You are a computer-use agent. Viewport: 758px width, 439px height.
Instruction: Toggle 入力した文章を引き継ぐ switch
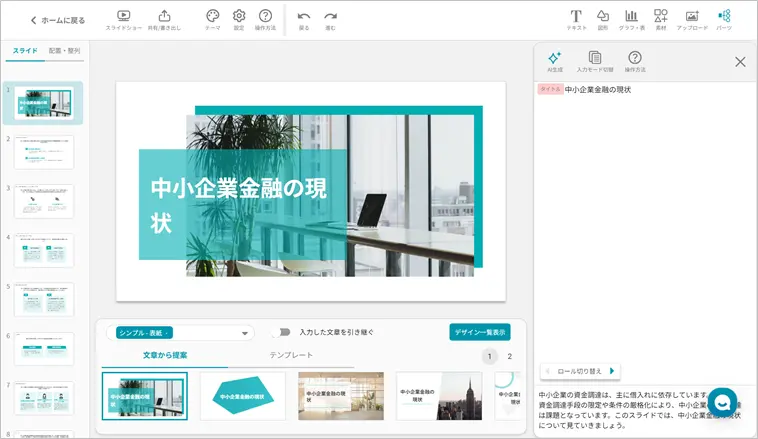click(281, 332)
